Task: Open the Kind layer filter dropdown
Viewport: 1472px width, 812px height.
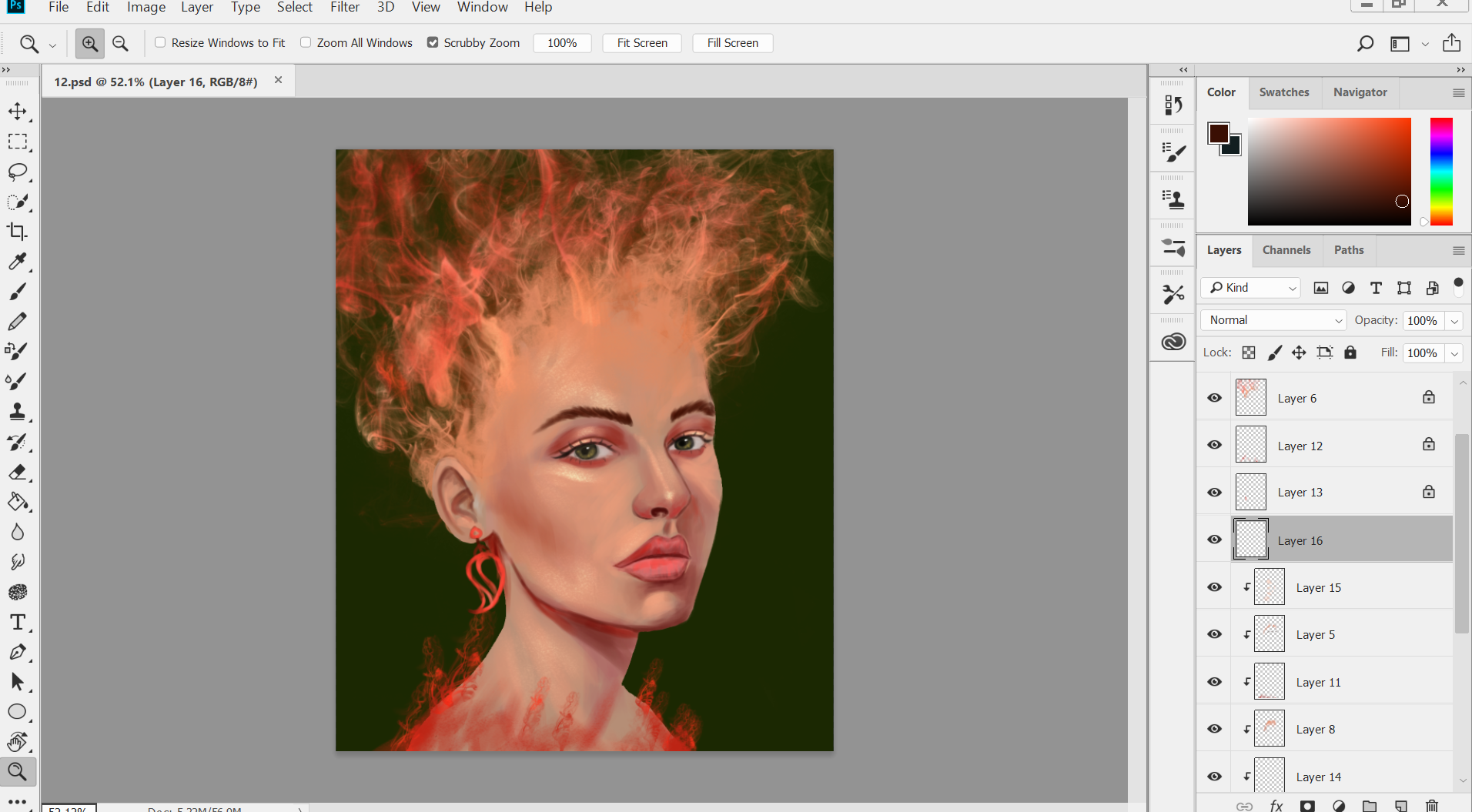Action: coord(1251,288)
